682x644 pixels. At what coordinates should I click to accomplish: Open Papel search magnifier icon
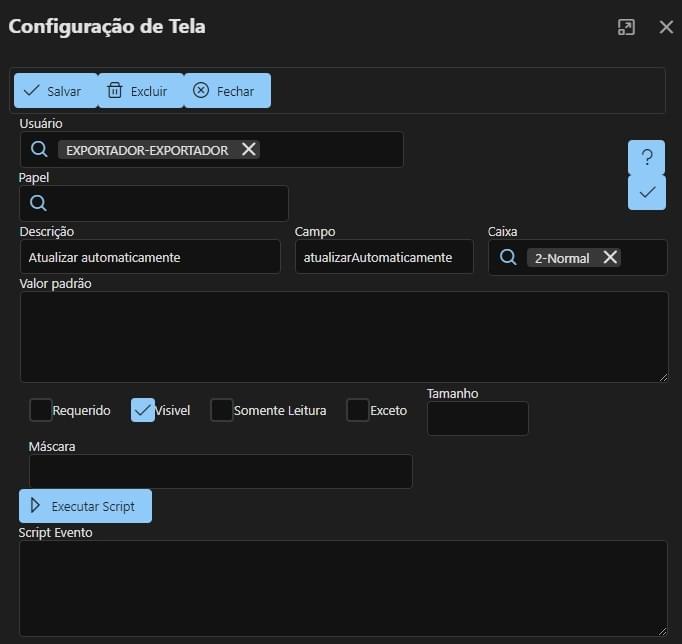[38, 203]
